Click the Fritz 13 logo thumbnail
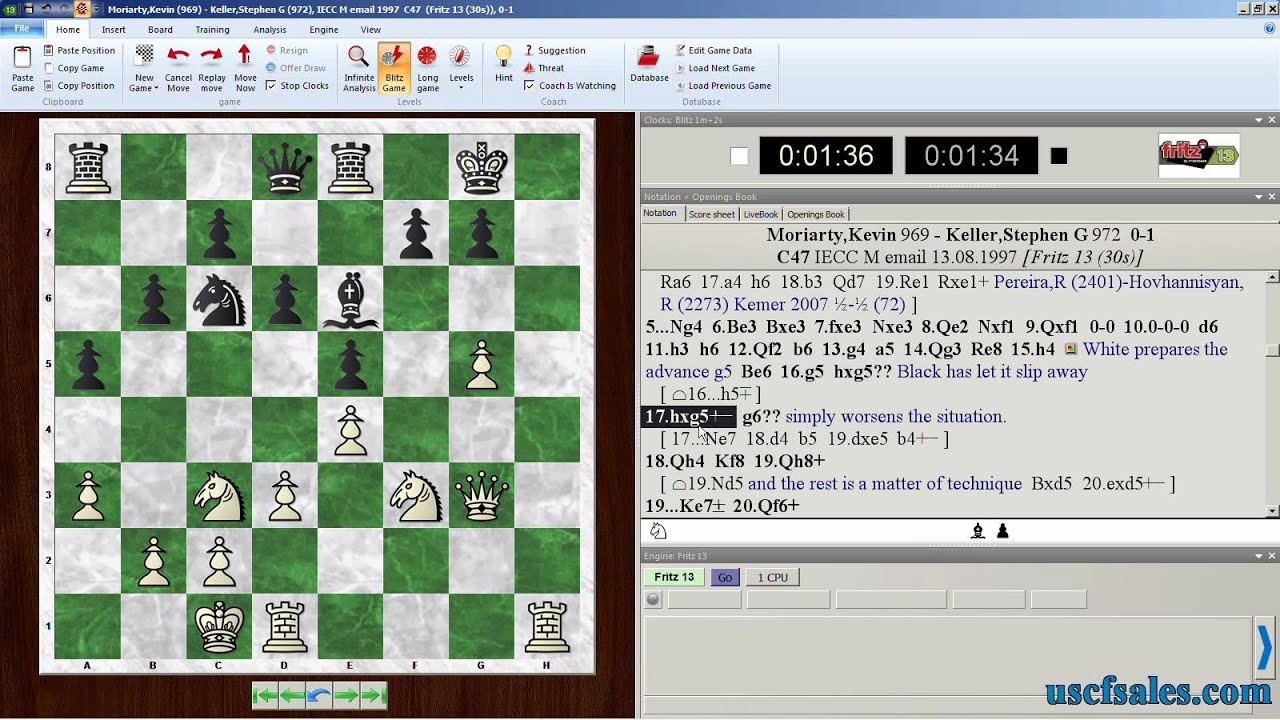Image resolution: width=1280 pixels, height=720 pixels. point(1199,155)
